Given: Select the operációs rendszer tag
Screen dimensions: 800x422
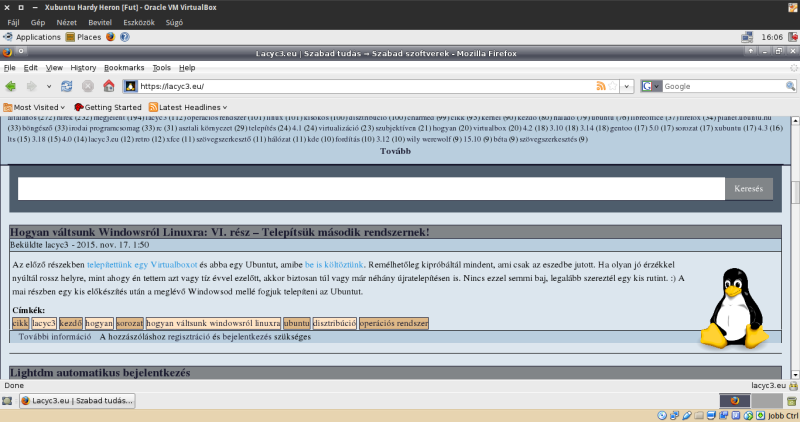Looking at the screenshot, I should coord(394,323).
